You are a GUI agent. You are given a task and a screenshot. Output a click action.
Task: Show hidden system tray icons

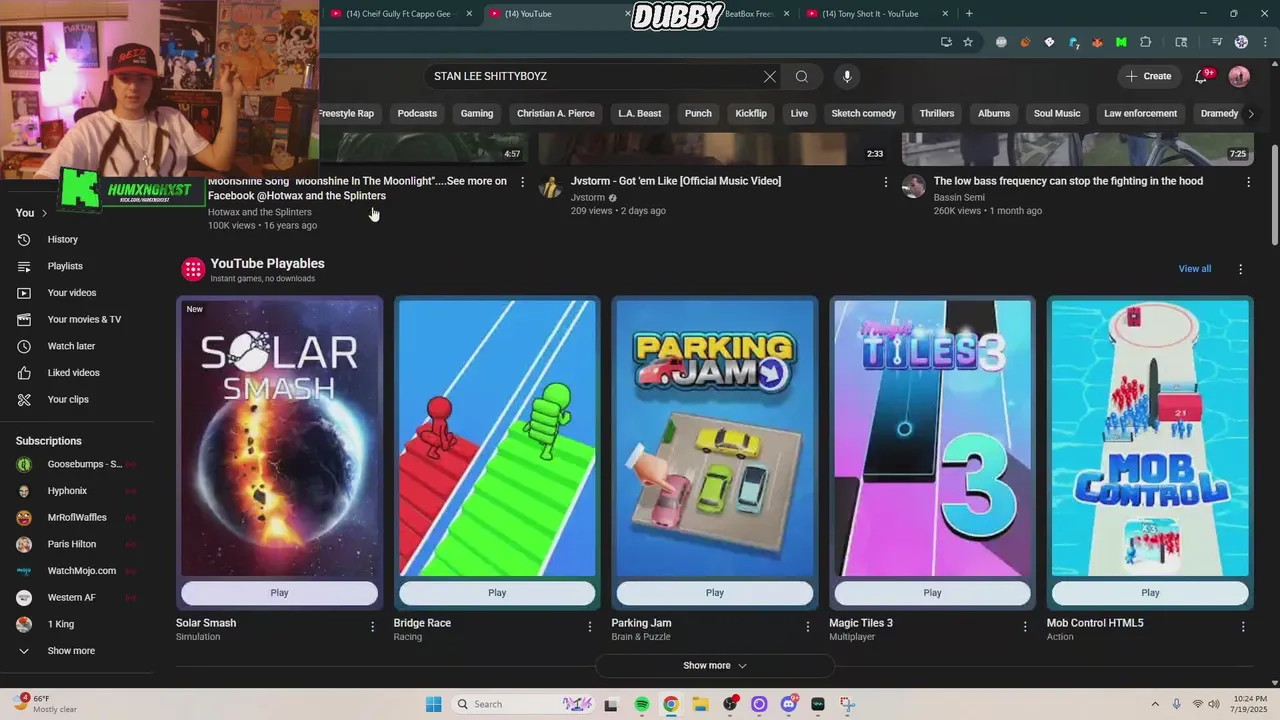point(1155,704)
